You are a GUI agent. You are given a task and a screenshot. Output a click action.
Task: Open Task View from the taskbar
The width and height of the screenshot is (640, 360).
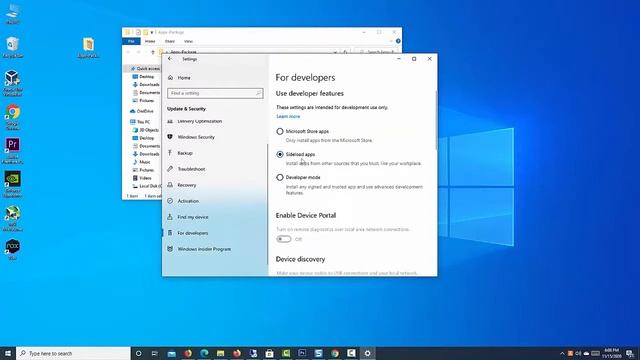click(x=155, y=353)
